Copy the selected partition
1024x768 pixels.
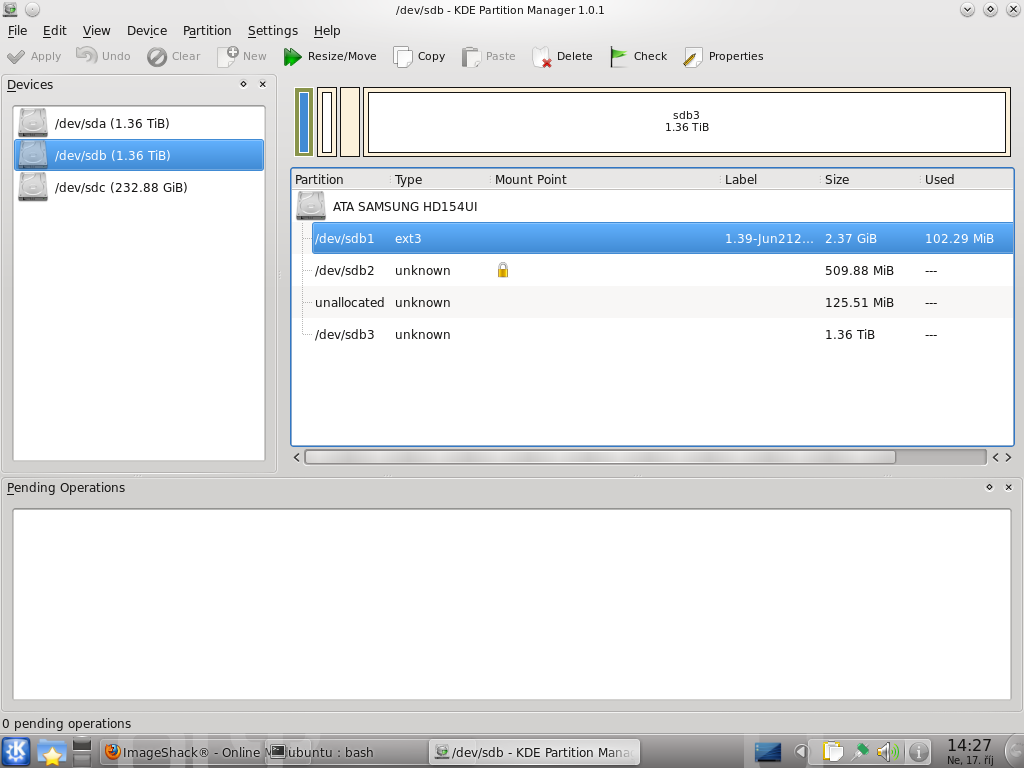coord(419,56)
